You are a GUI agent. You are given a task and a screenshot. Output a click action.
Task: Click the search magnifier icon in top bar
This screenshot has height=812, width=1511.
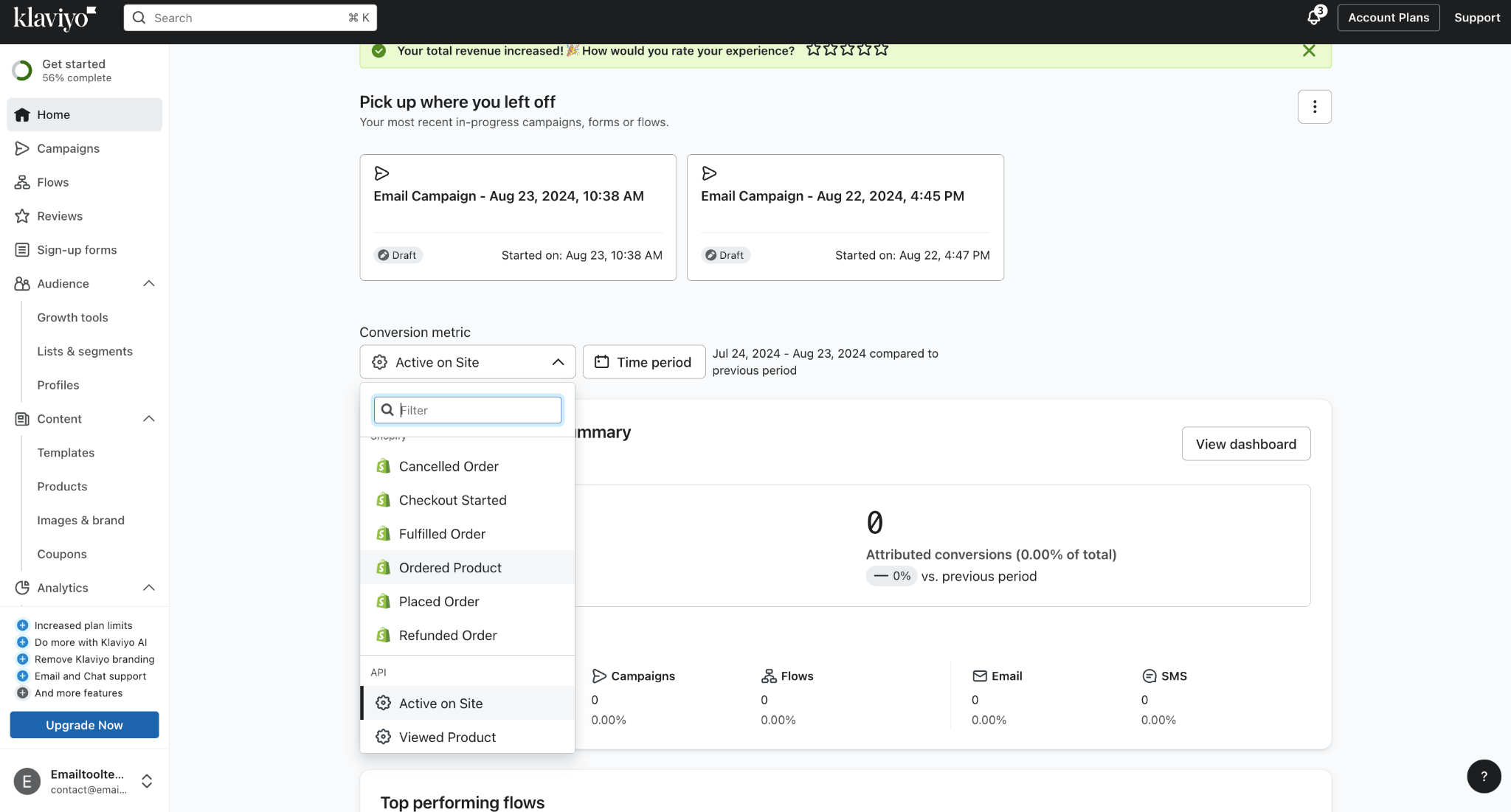coord(139,18)
